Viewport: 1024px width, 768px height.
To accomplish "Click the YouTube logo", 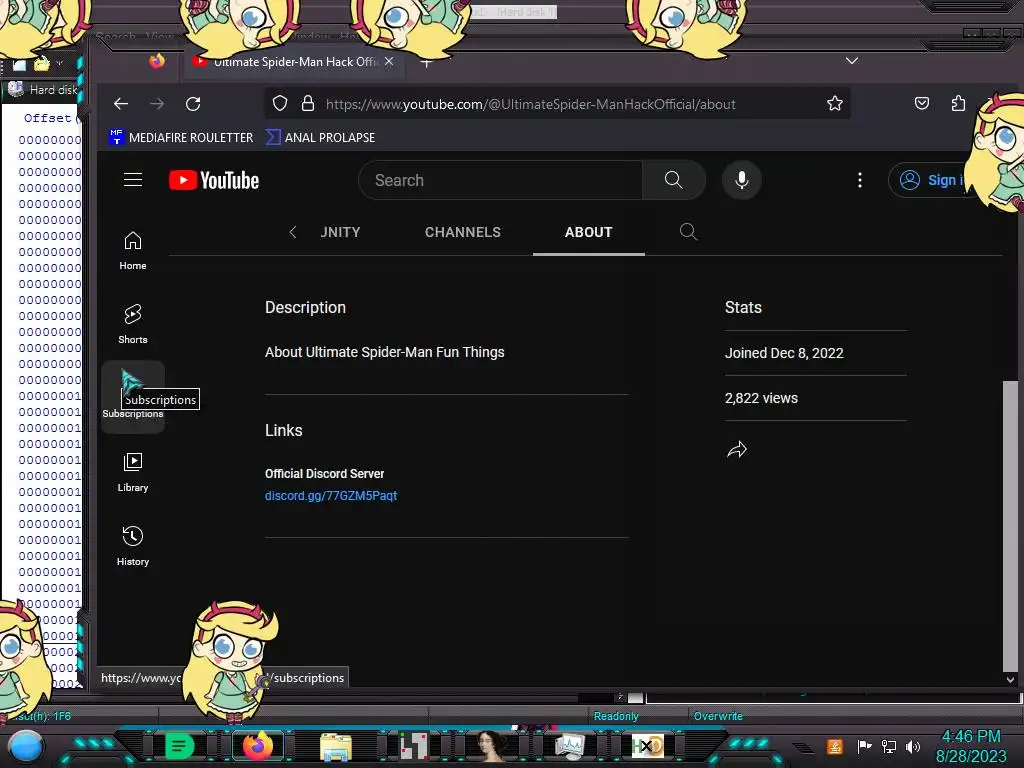I will click(x=214, y=180).
